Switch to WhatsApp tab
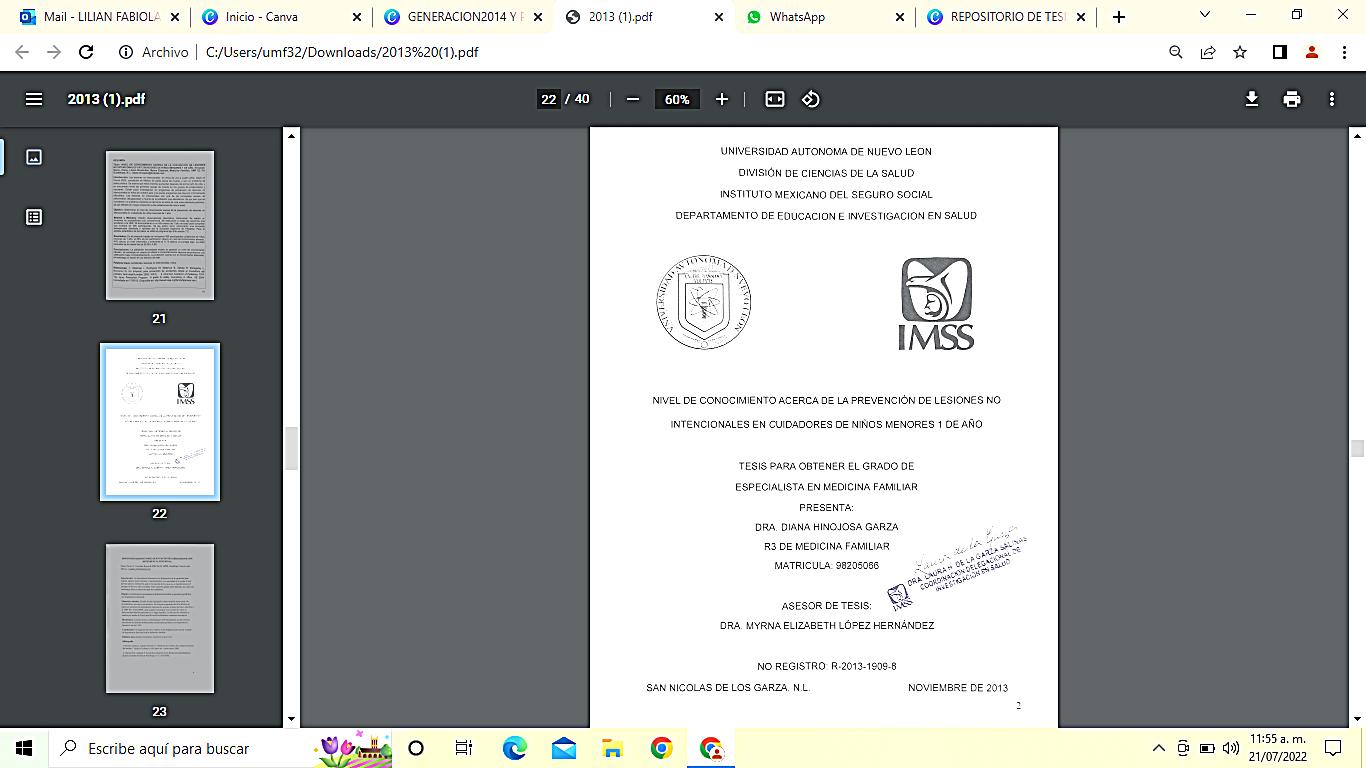Viewport: 1366px width, 768px height. pos(825,17)
